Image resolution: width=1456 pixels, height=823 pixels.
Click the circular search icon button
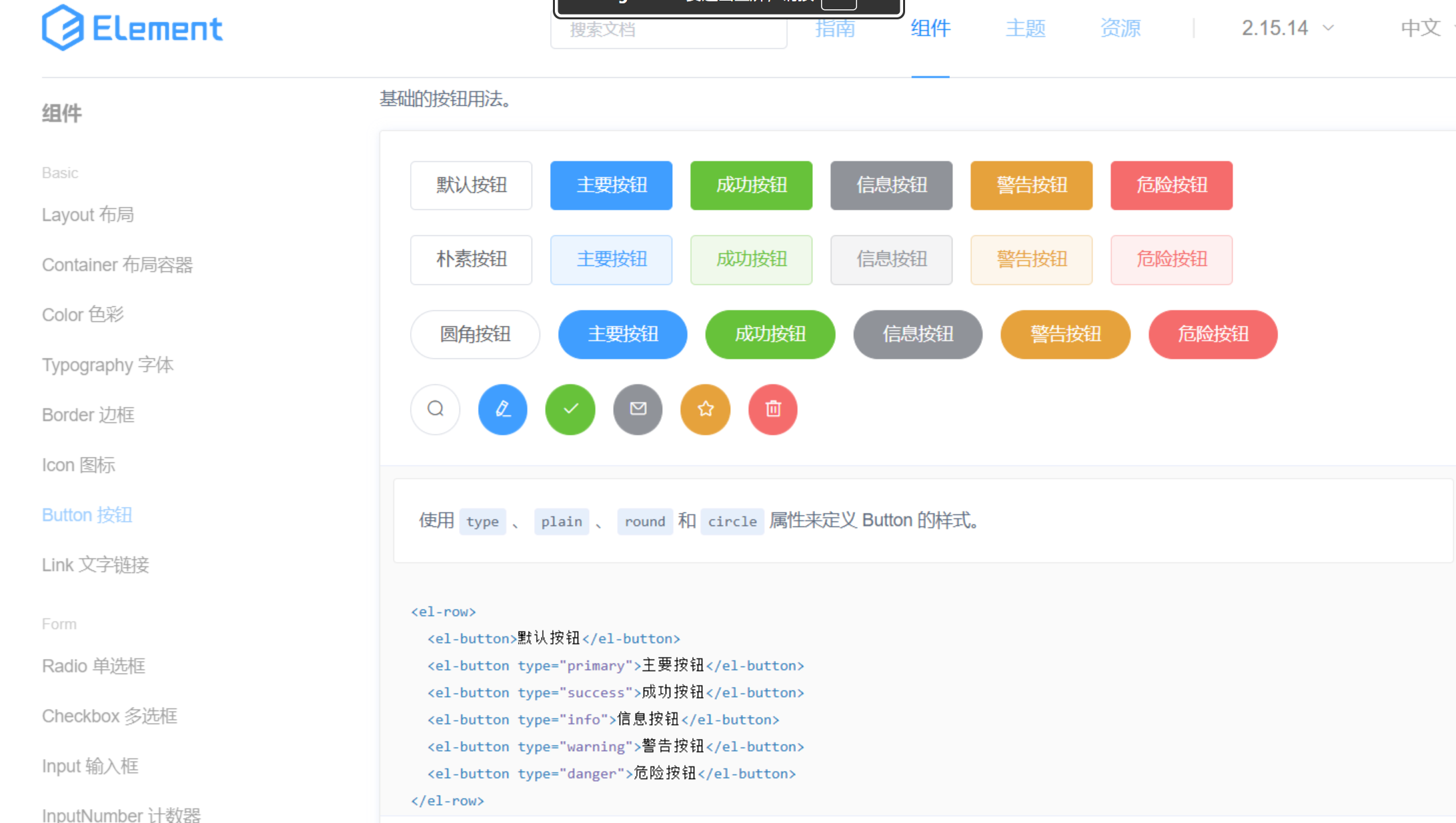pyautogui.click(x=435, y=409)
